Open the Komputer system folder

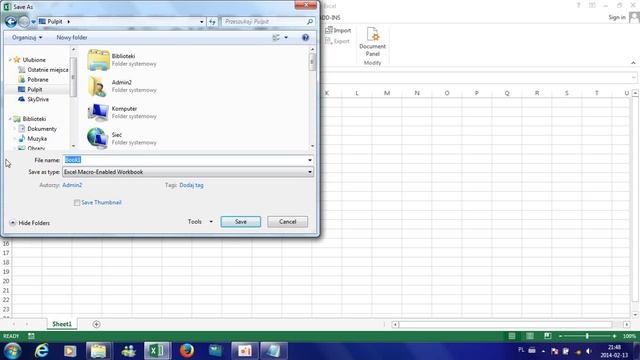[122, 112]
